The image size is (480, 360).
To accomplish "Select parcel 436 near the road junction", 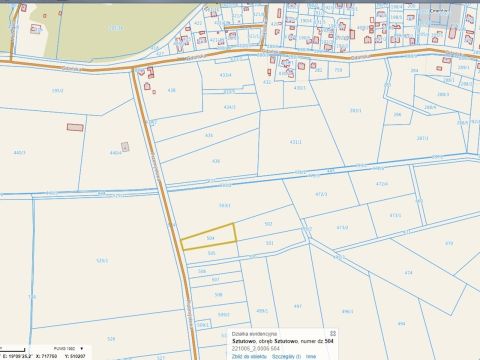I will tap(172, 90).
